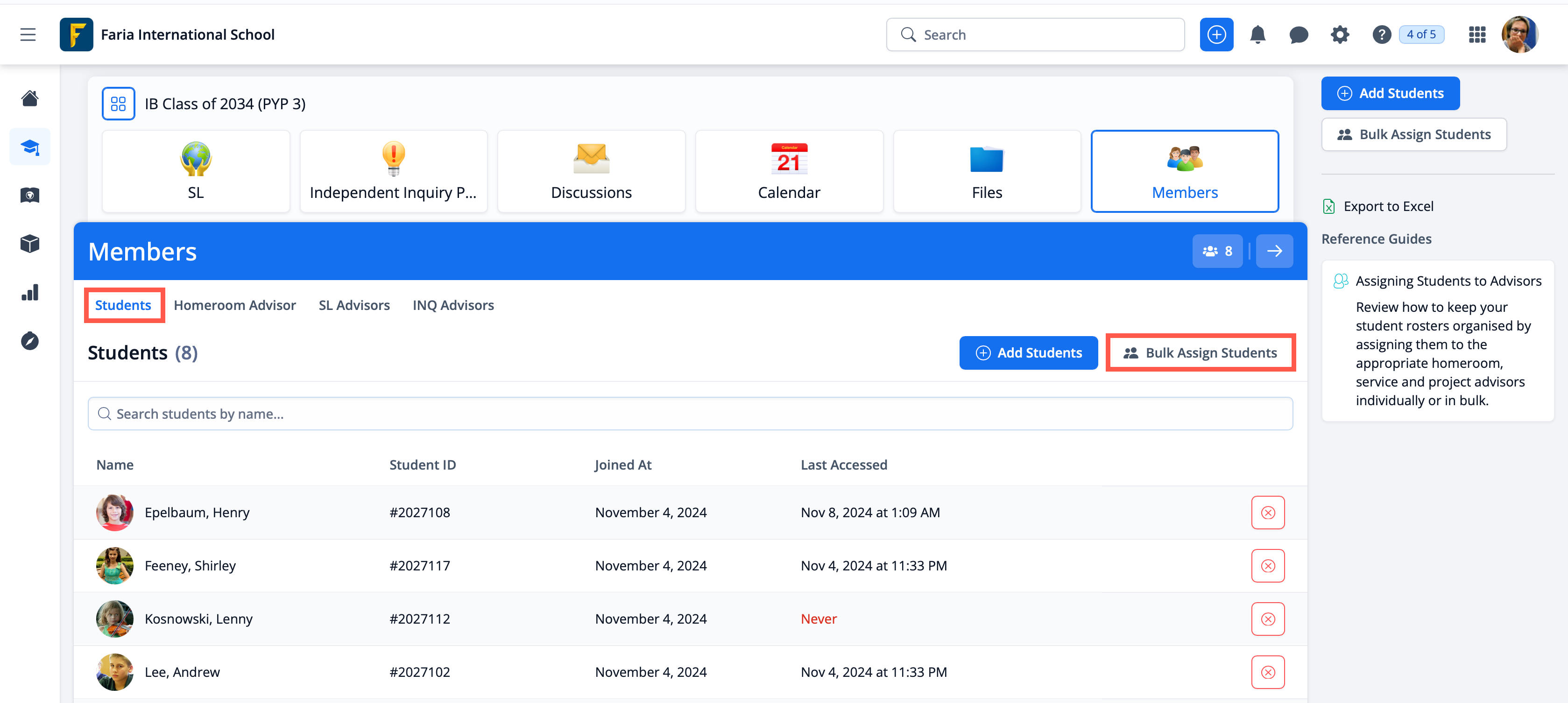Click the compass icon in sidebar

tap(30, 341)
